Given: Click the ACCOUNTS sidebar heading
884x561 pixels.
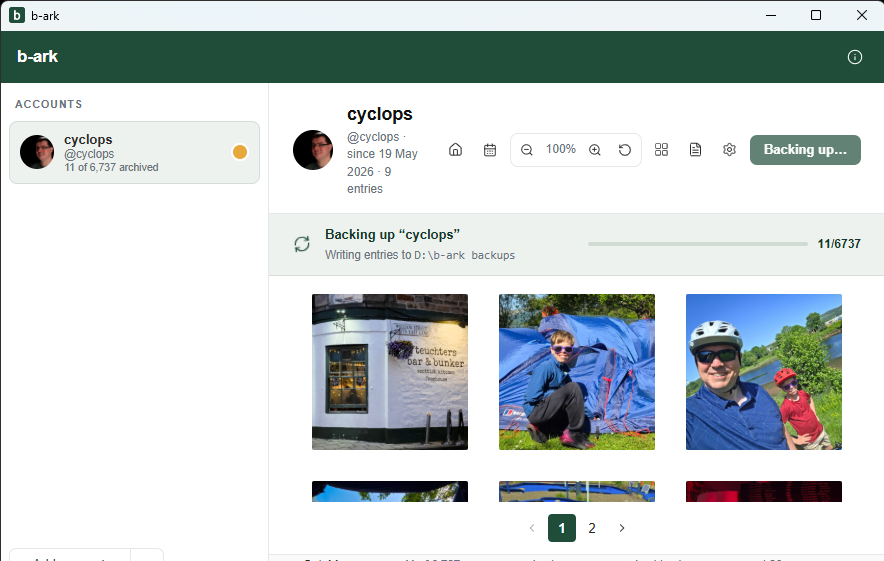Looking at the screenshot, I should (x=48, y=104).
